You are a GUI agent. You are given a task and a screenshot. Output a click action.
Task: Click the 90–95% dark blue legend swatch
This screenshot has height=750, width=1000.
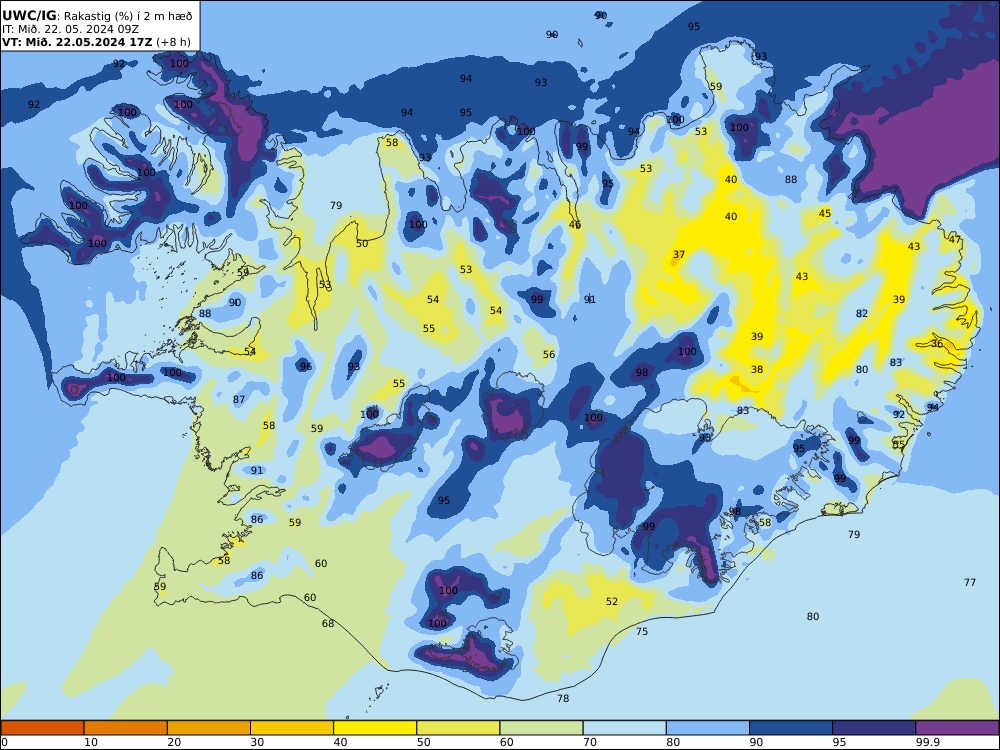[791, 728]
